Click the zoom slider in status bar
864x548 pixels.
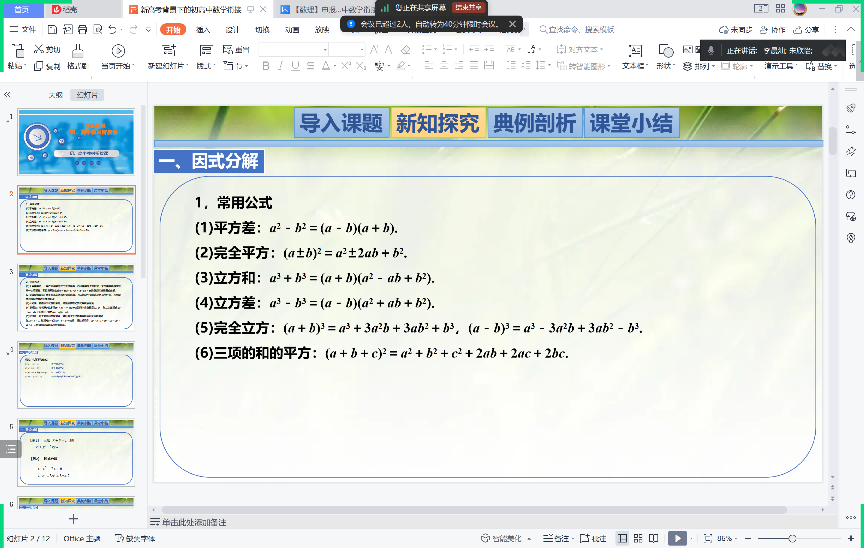pos(791,538)
